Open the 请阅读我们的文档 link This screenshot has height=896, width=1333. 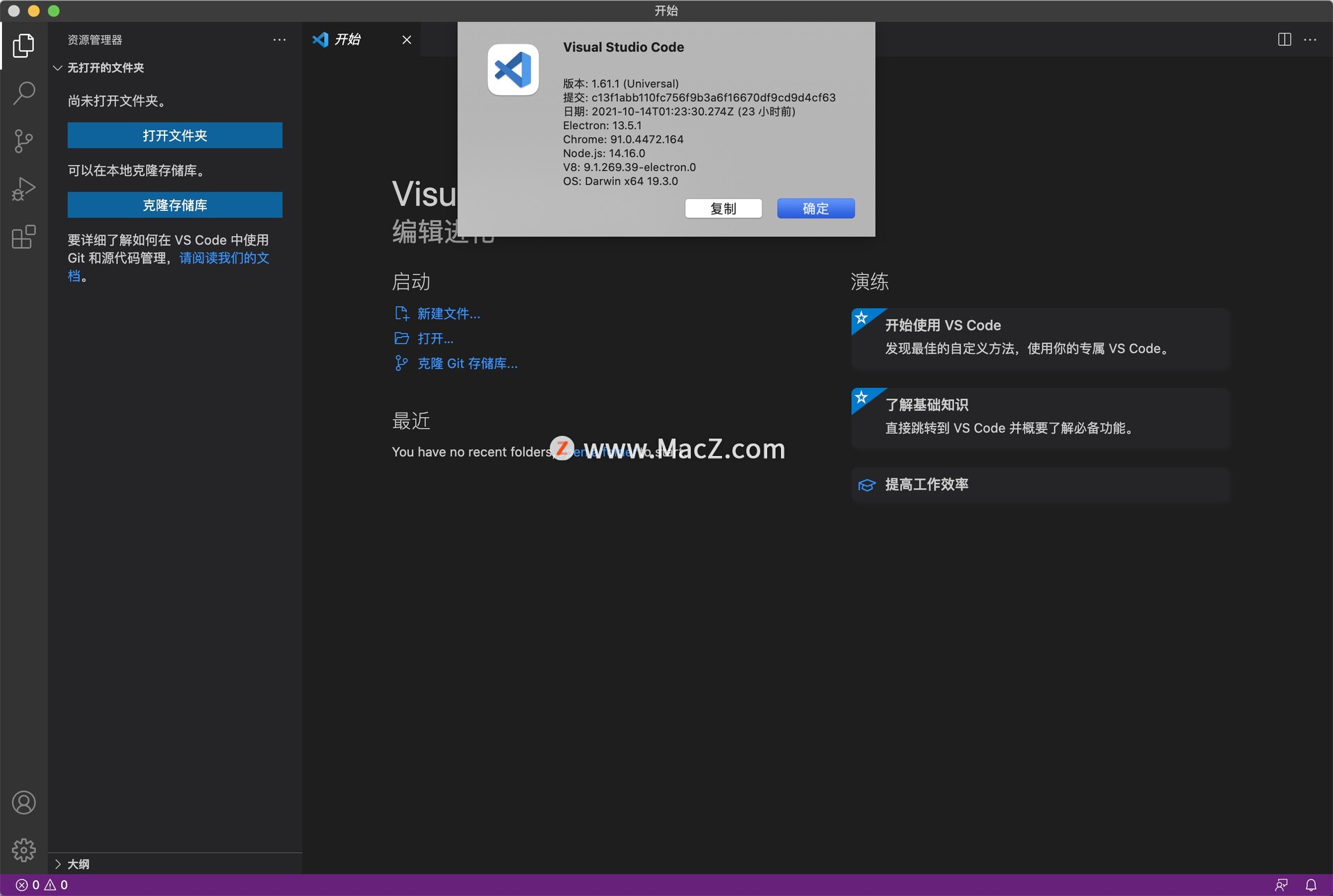(x=224, y=258)
